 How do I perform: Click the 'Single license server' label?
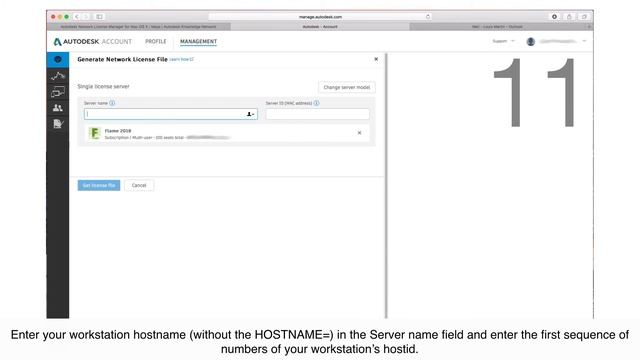103,87
